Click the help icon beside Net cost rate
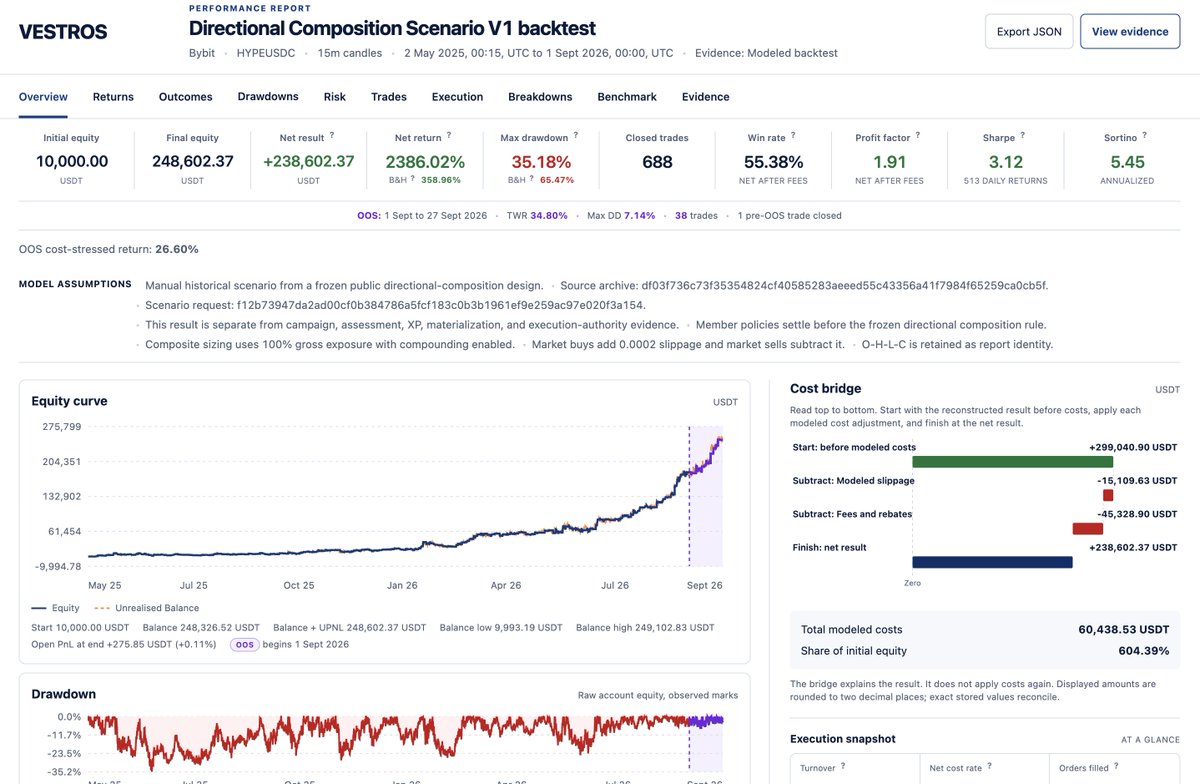Screen dimensions: 1200x784 tap(990, 766)
